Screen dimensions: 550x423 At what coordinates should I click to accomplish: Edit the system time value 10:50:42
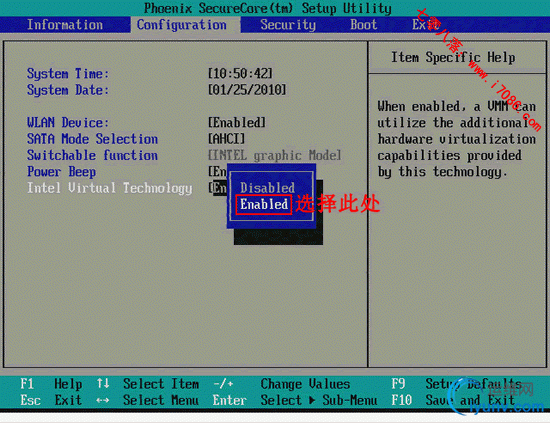pos(240,74)
